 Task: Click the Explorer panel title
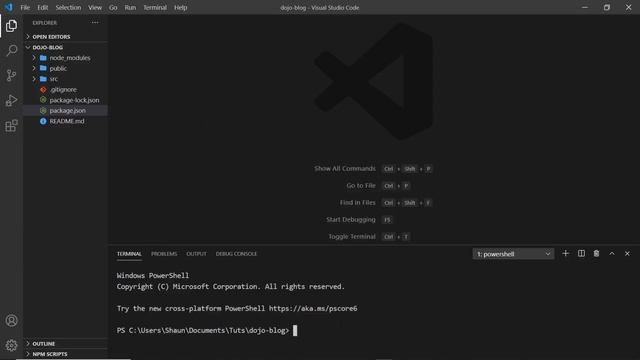45,23
